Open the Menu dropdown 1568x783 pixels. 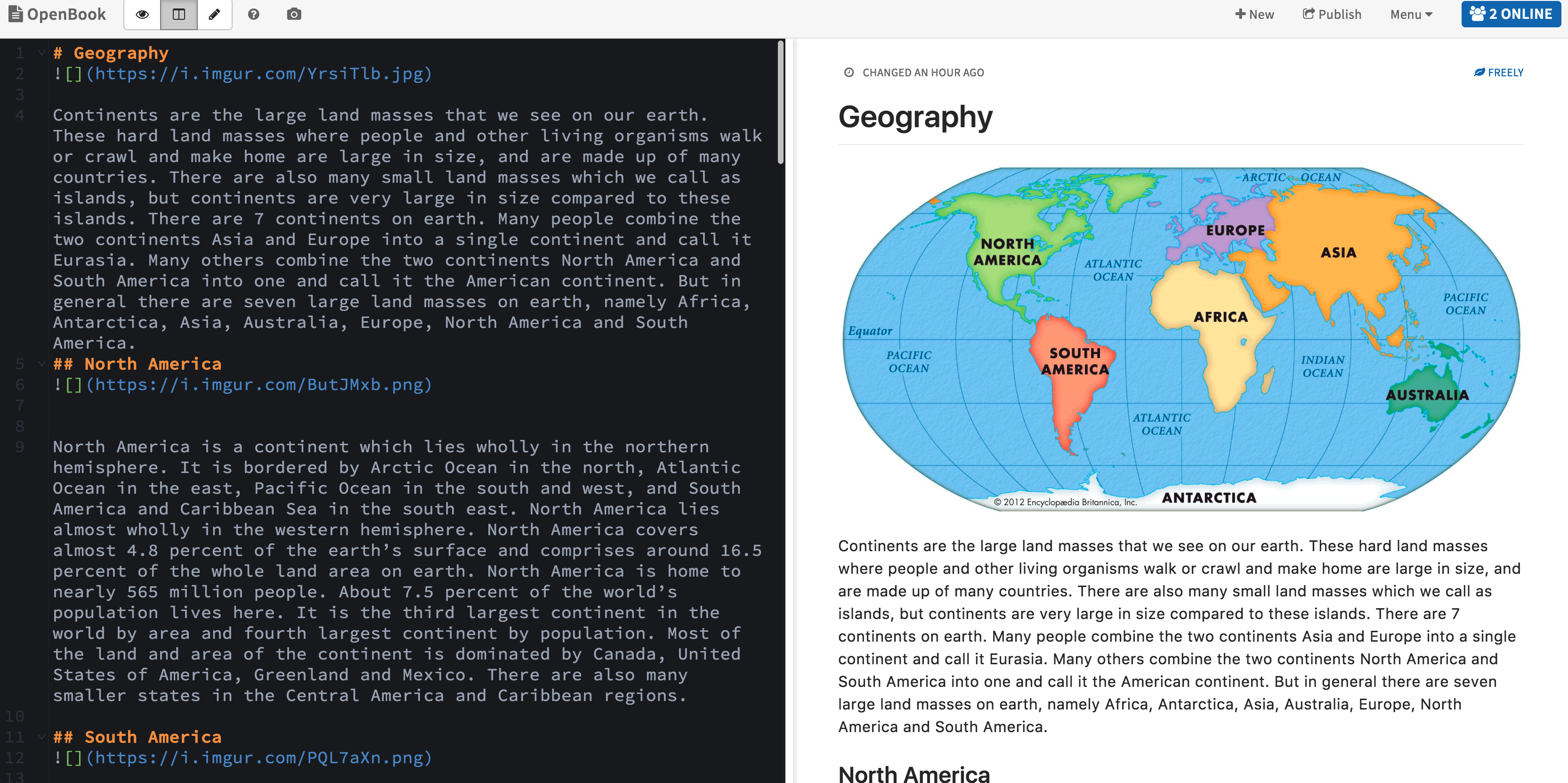coord(1411,15)
